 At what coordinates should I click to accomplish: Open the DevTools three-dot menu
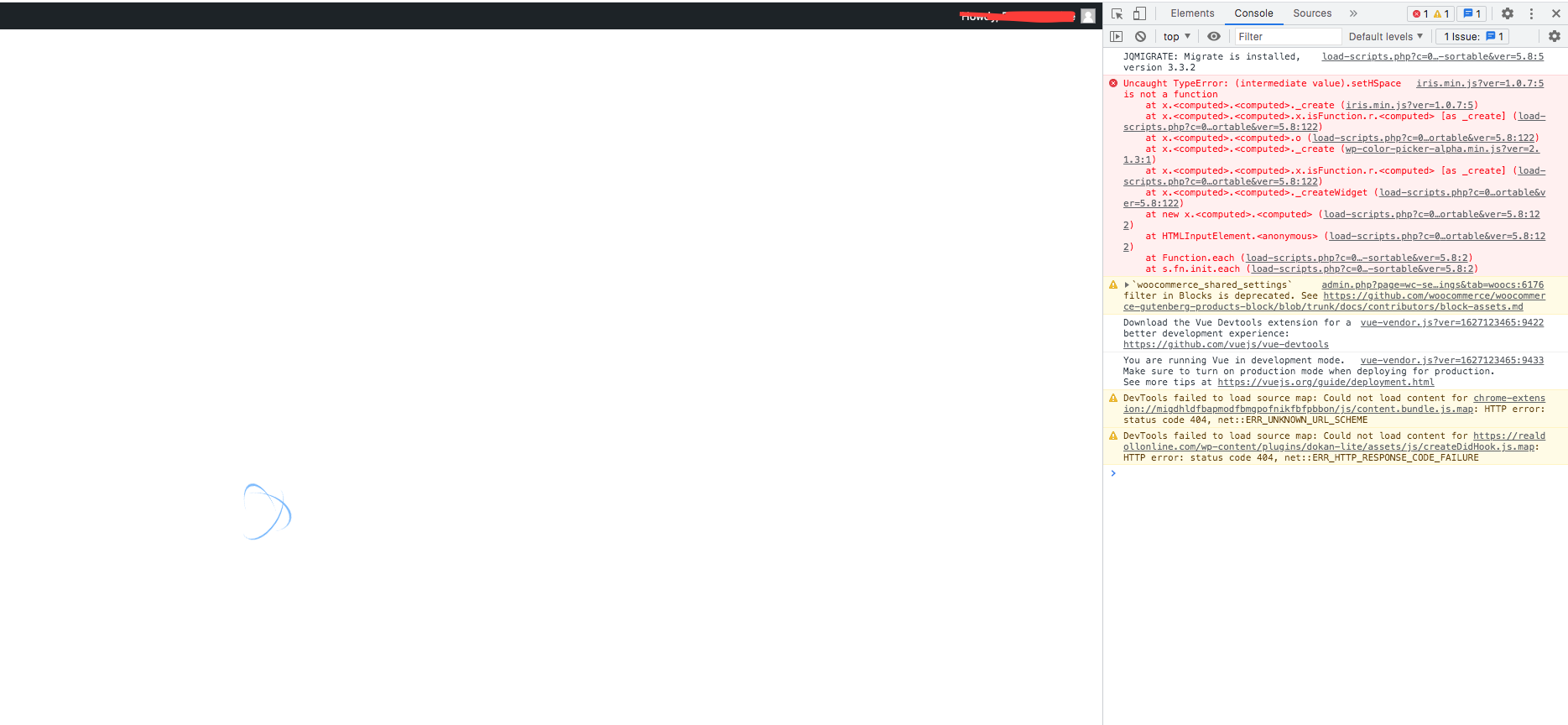(x=1531, y=13)
